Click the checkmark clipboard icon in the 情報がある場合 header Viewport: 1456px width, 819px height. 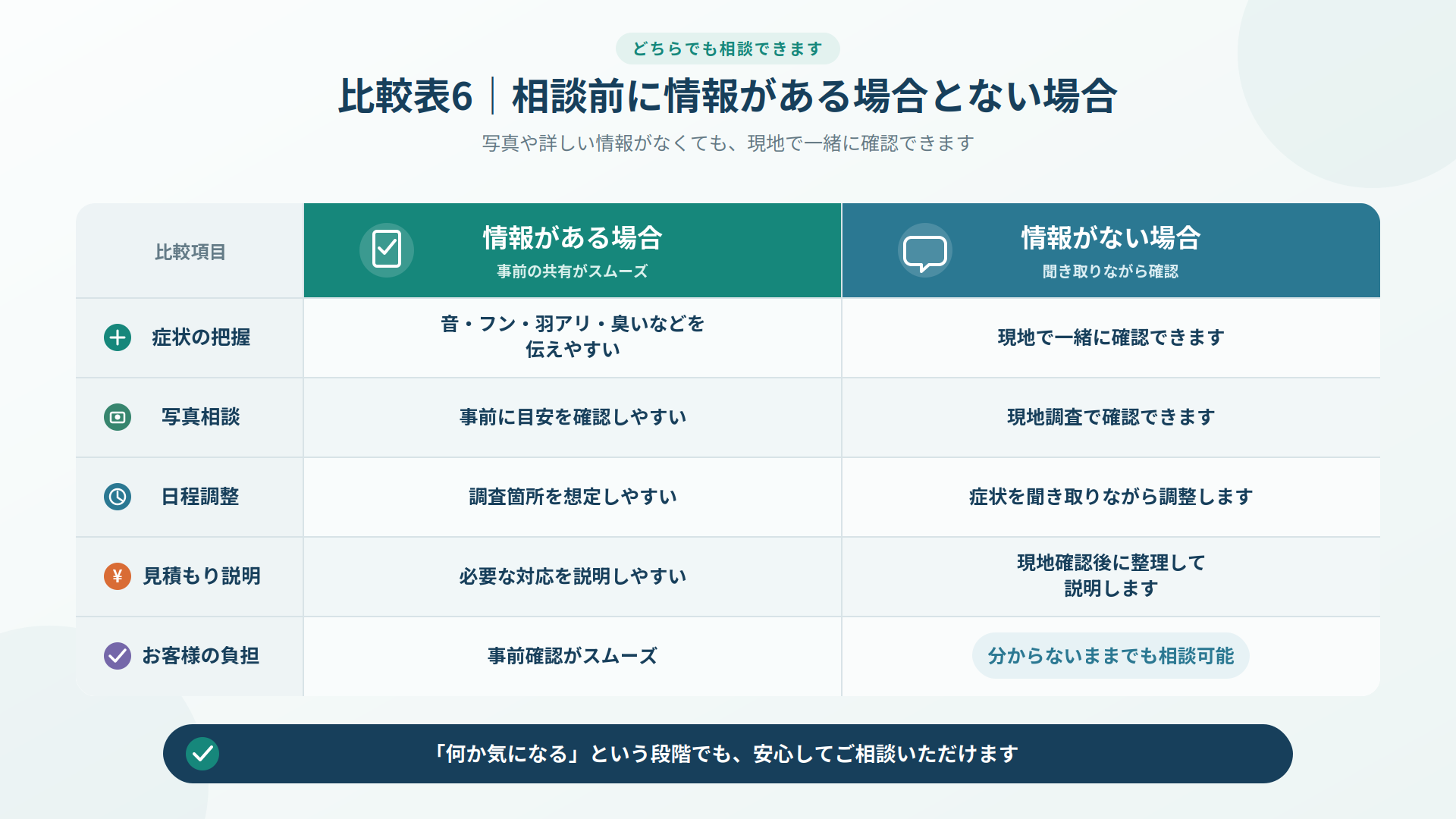coord(387,249)
